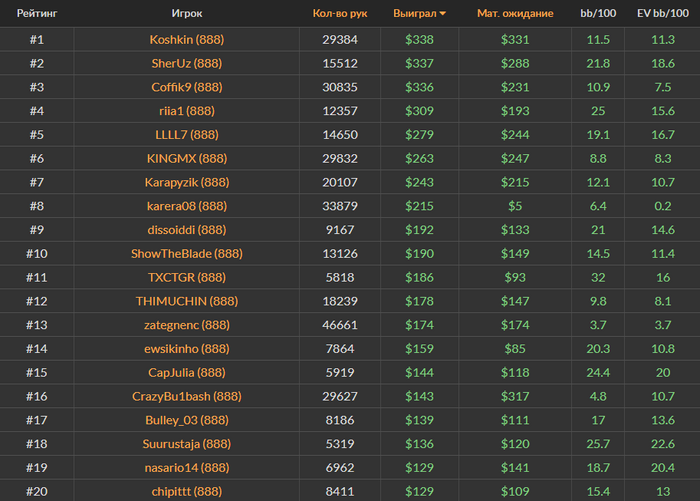Image resolution: width=700 pixels, height=501 pixels.
Task: Select hands count 46661
Action: pos(340,325)
